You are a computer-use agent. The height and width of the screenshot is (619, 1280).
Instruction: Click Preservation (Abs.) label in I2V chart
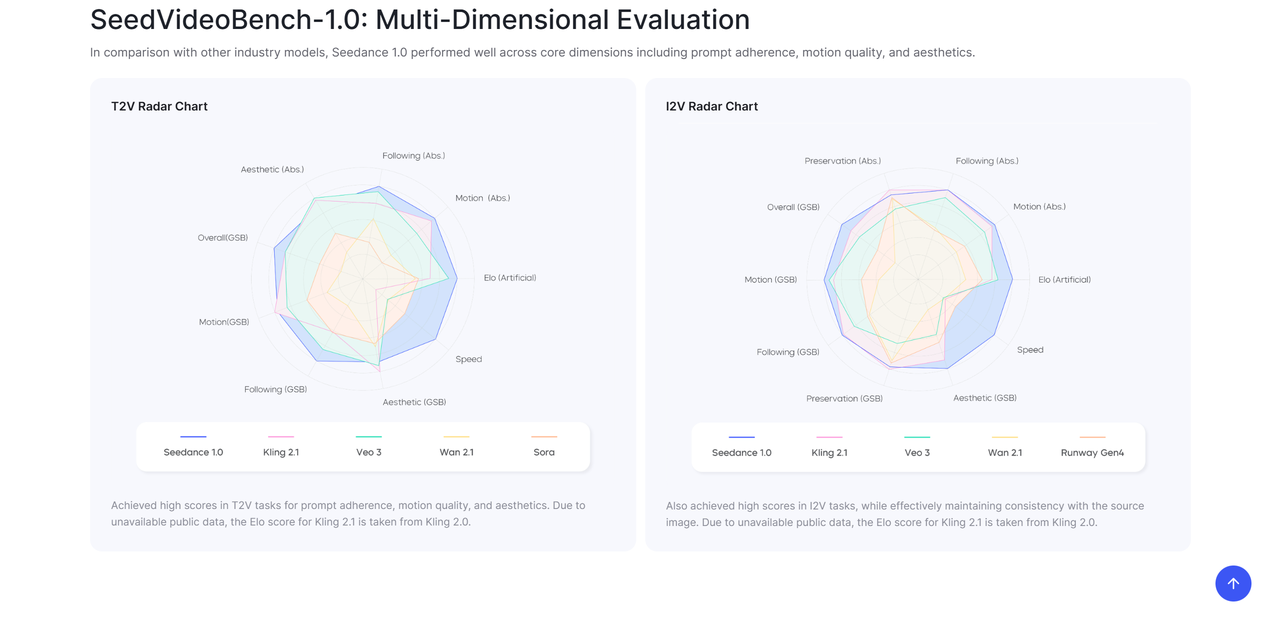pyautogui.click(x=842, y=161)
